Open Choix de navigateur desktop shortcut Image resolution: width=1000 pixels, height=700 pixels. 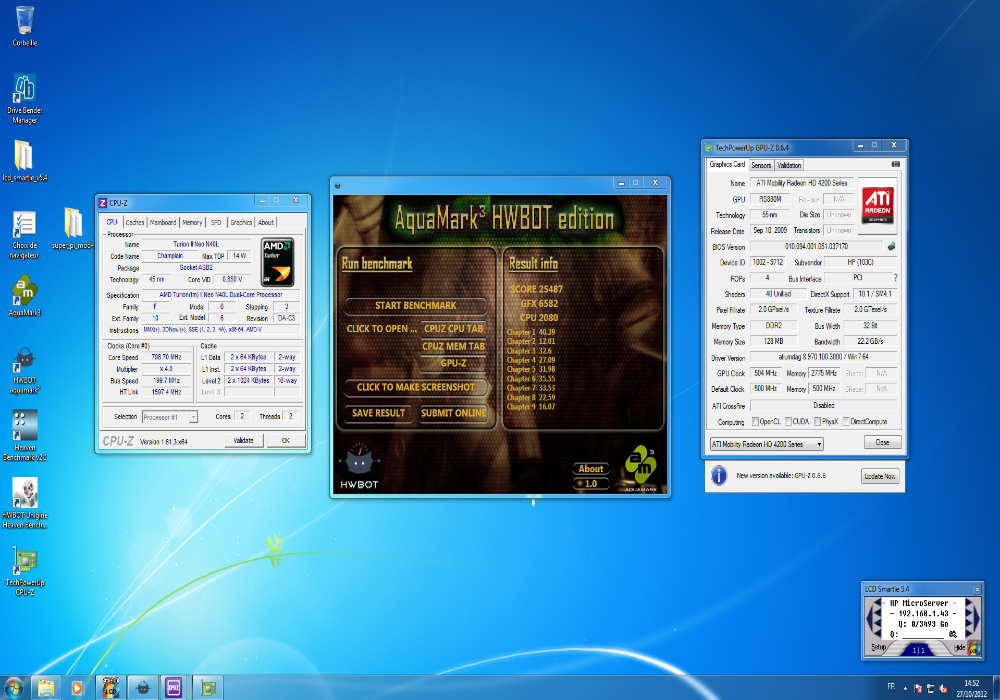point(24,235)
